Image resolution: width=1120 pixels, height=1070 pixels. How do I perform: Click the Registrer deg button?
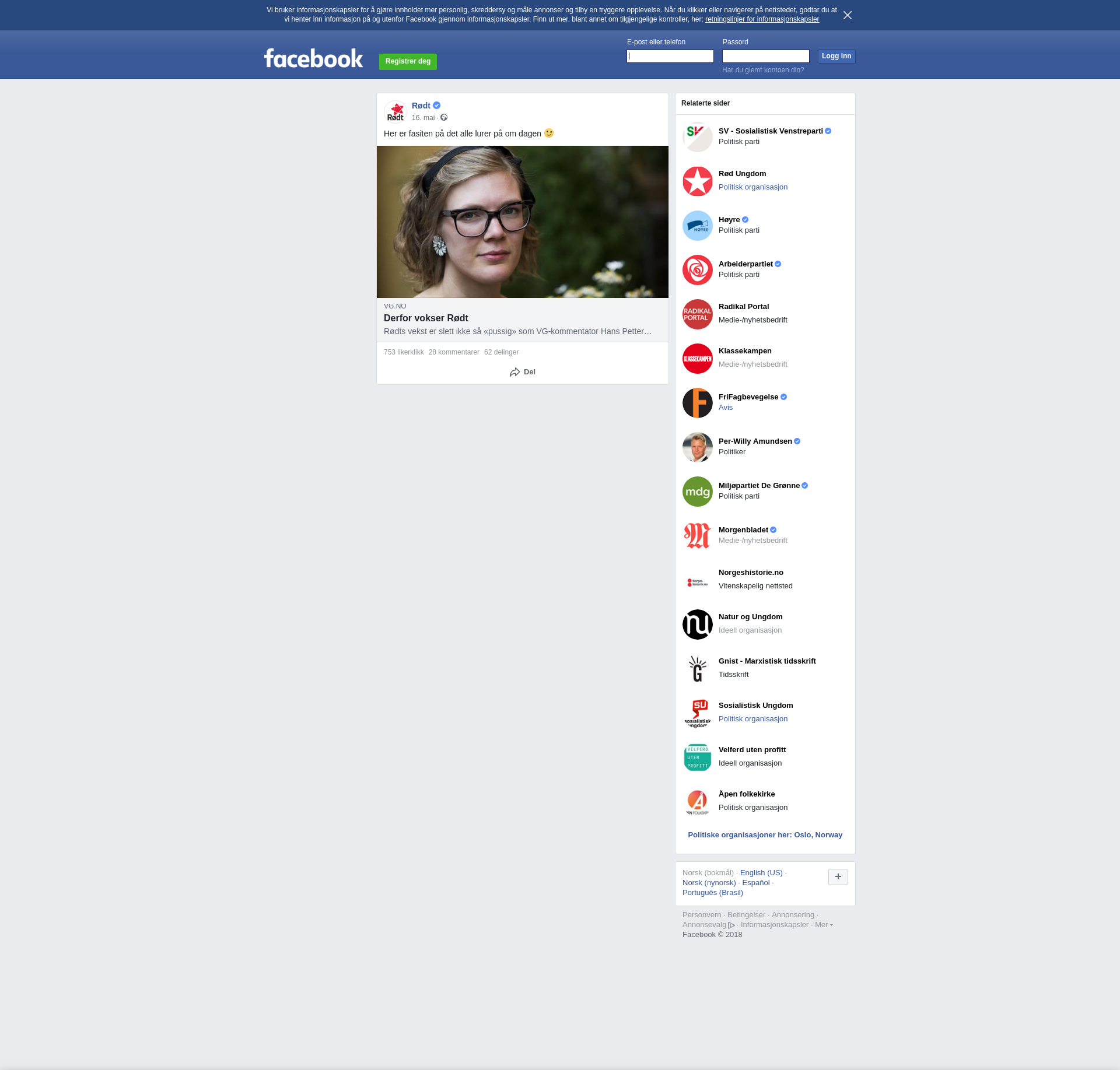click(x=408, y=61)
